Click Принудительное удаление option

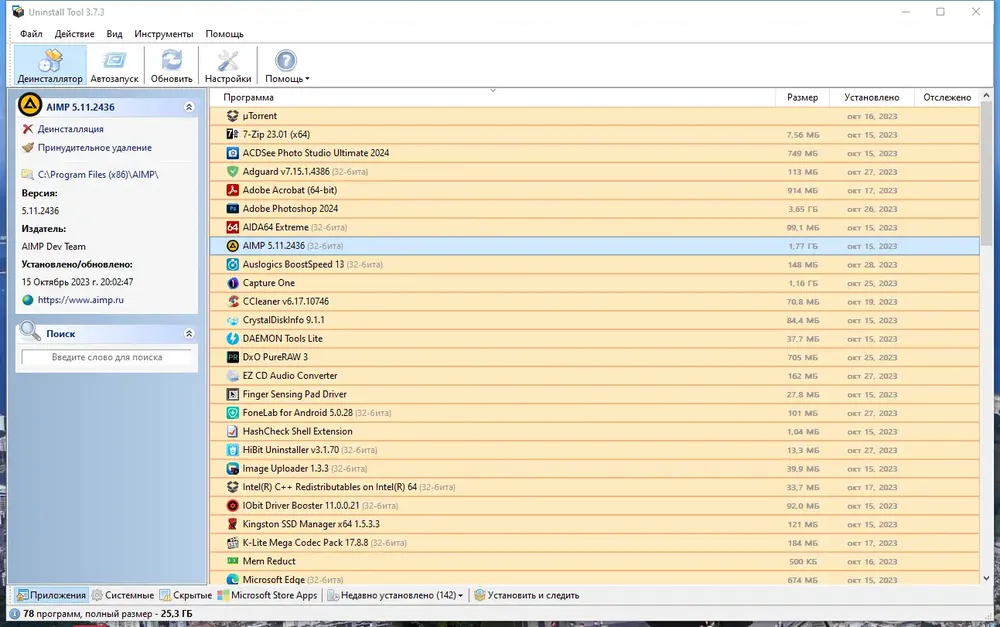[94, 147]
